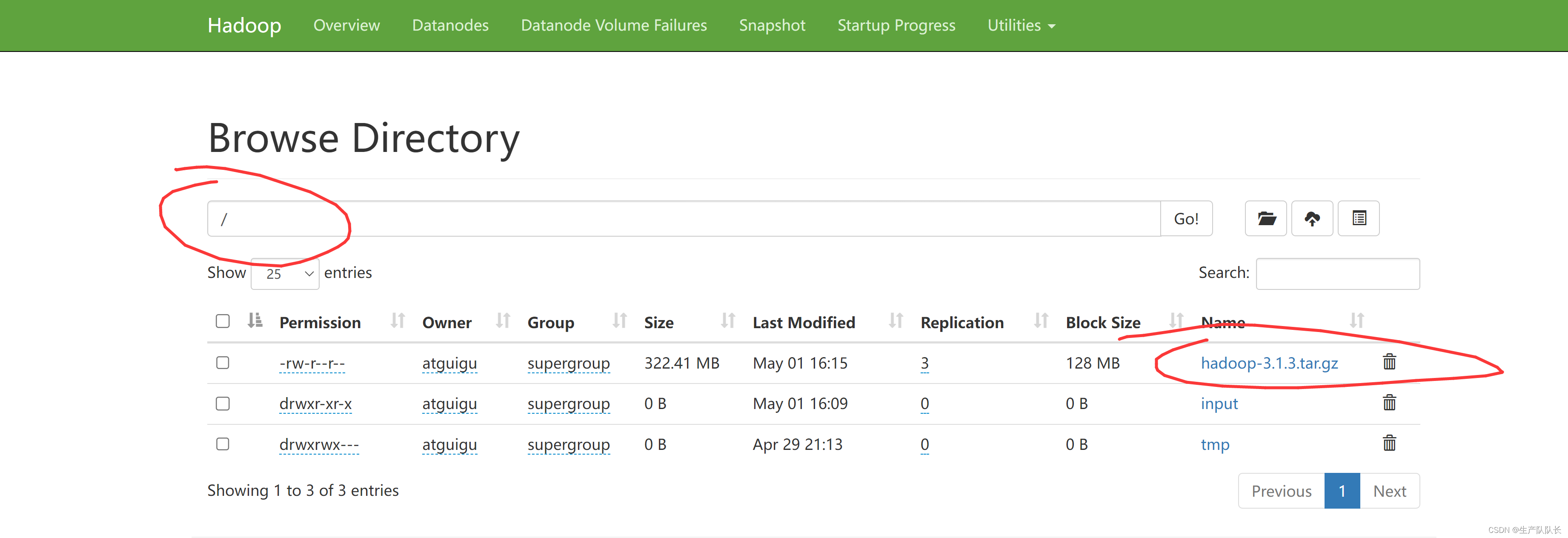Screen dimensions: 1568x538
Task: Click the clipboard/paste icon
Action: point(1358,218)
